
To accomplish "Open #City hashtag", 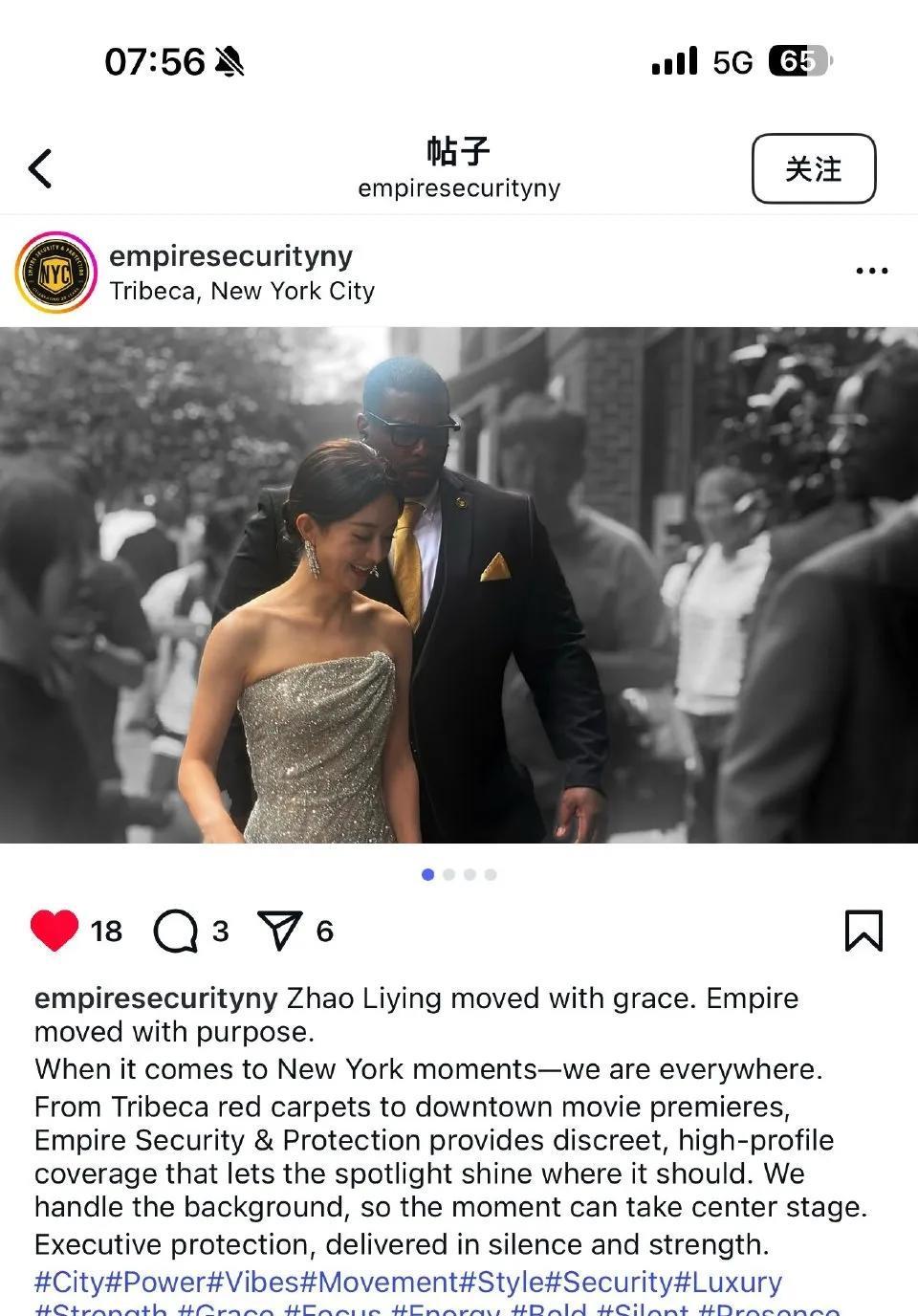I will [69, 1282].
